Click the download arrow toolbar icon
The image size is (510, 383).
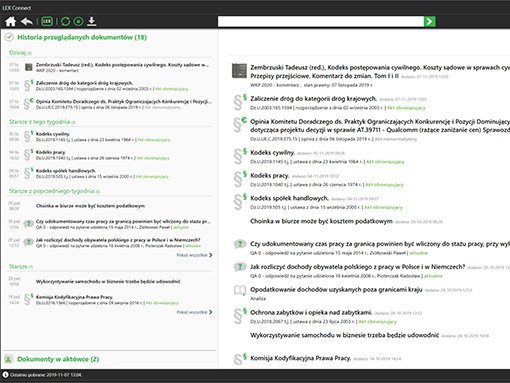tap(91, 22)
